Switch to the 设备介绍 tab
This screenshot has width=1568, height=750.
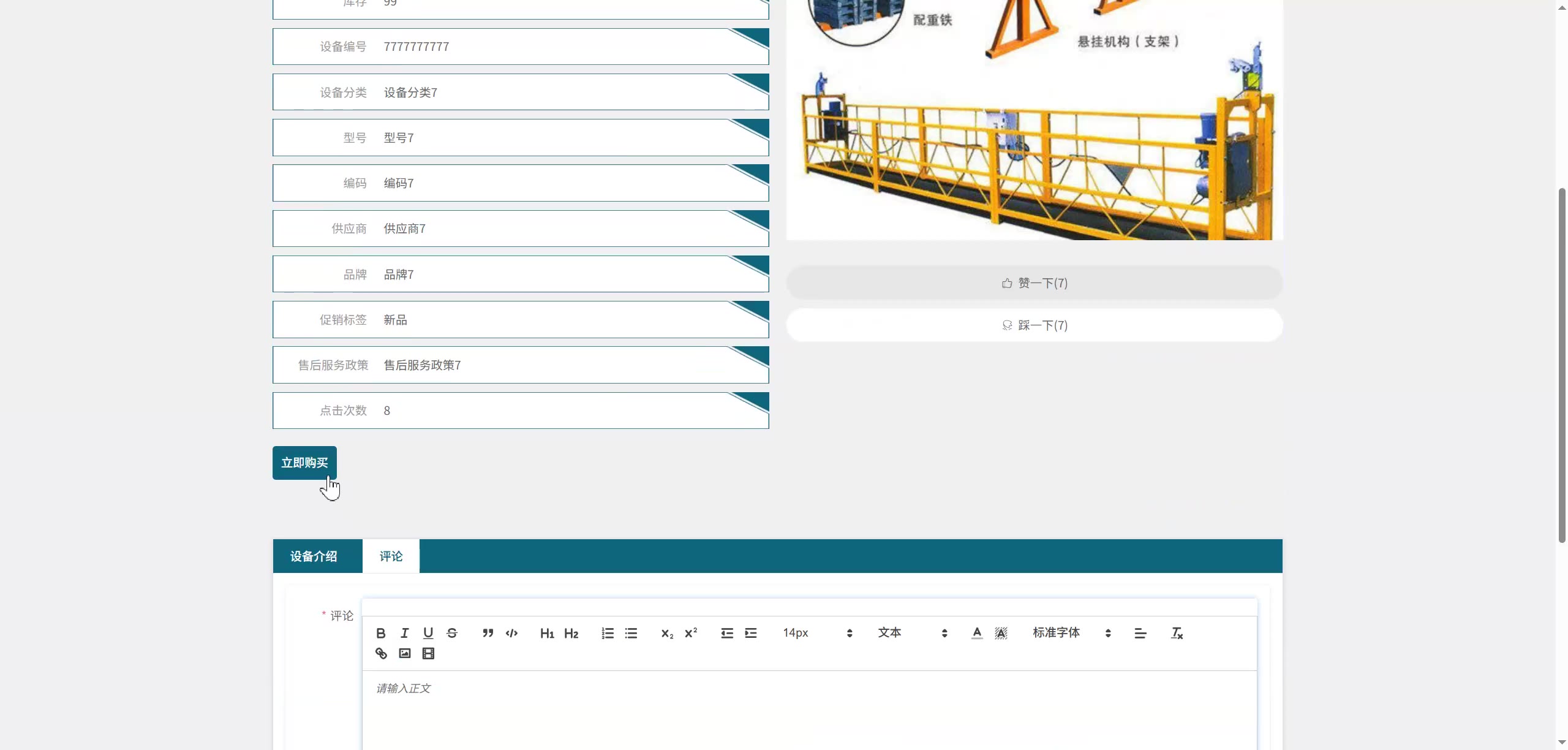point(314,556)
